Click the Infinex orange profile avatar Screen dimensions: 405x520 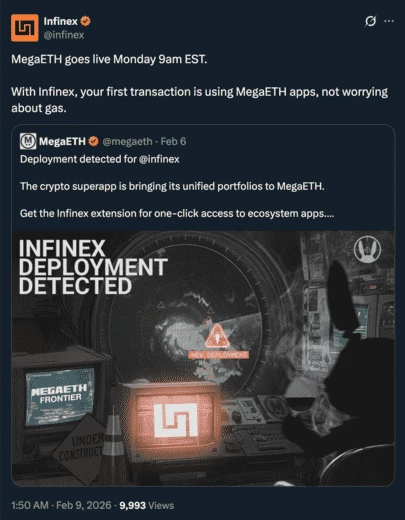25,28
